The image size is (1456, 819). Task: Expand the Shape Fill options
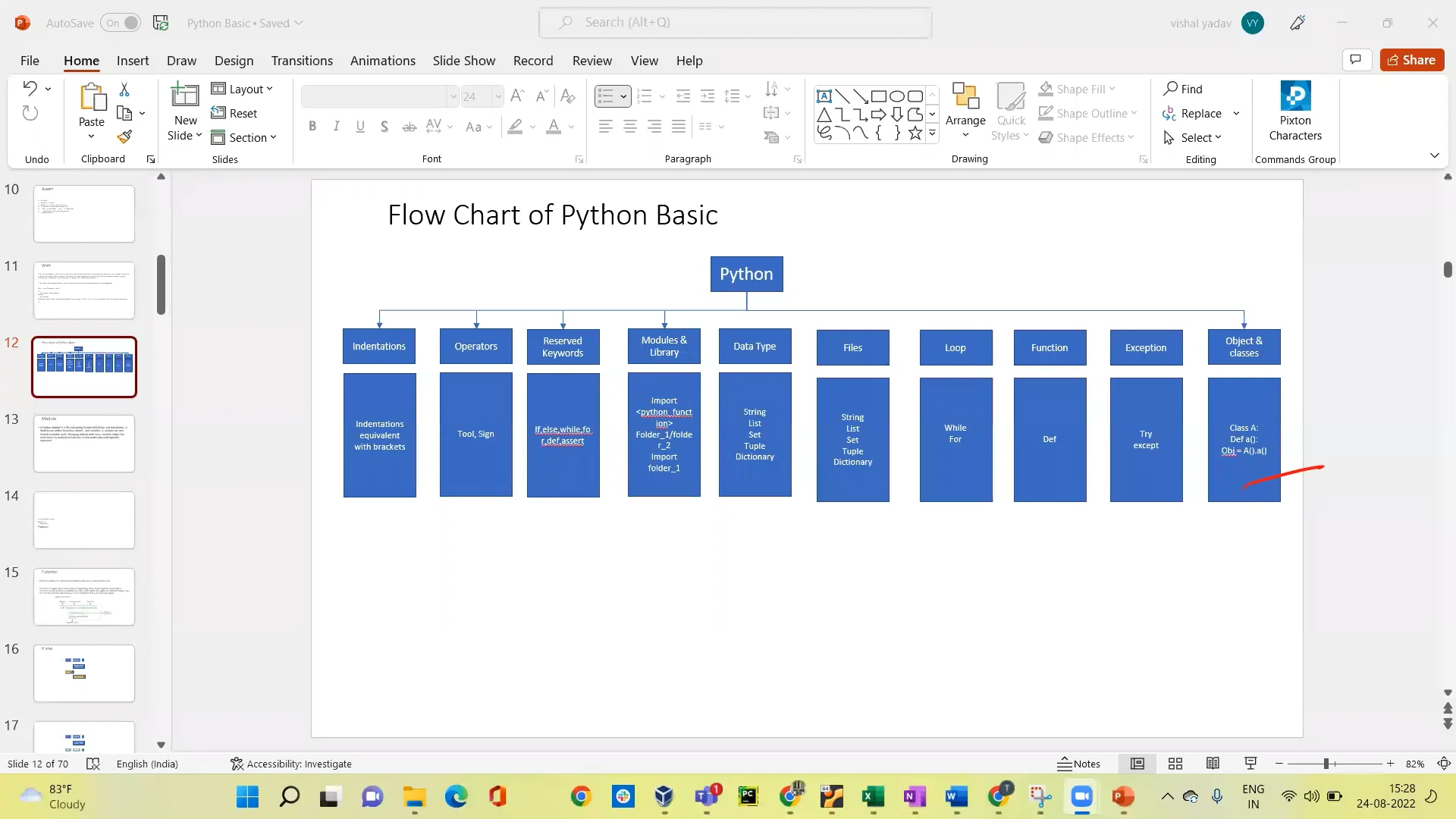(1113, 89)
